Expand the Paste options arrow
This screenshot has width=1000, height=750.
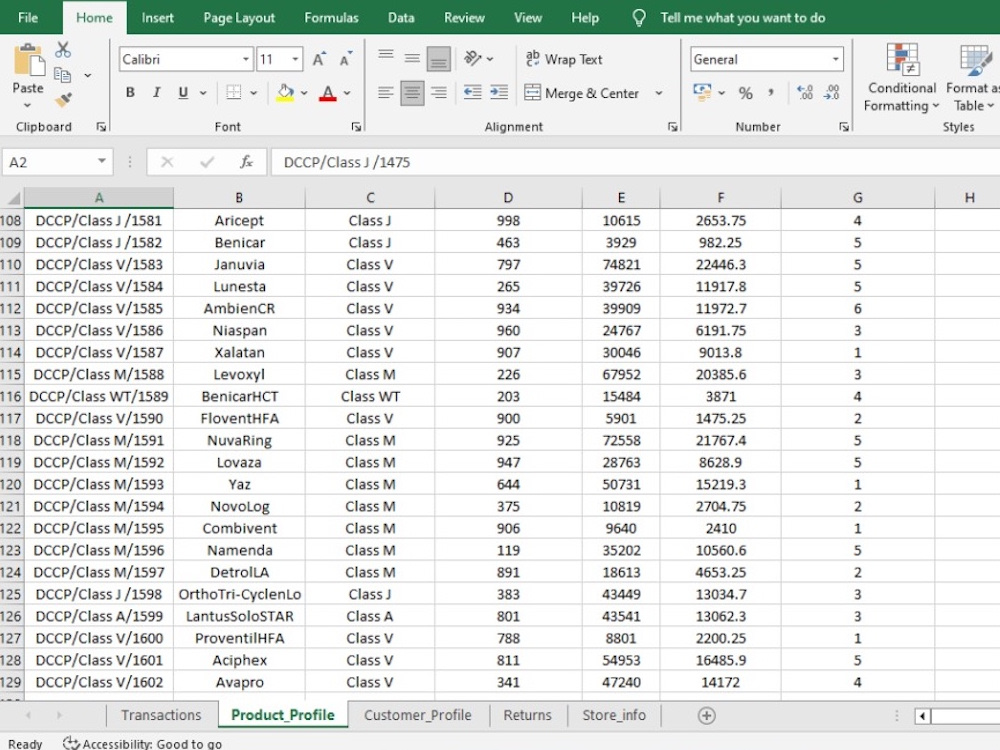pyautogui.click(x=27, y=105)
